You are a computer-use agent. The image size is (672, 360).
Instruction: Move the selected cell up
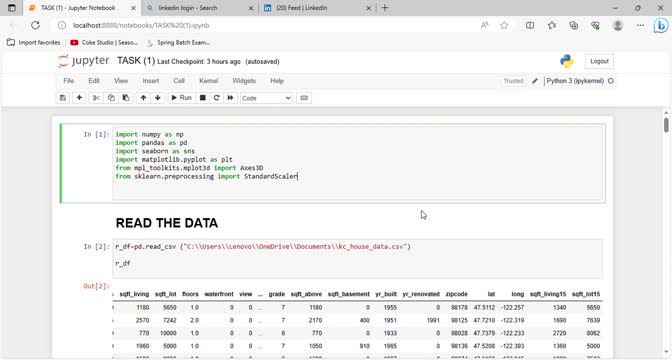click(143, 98)
